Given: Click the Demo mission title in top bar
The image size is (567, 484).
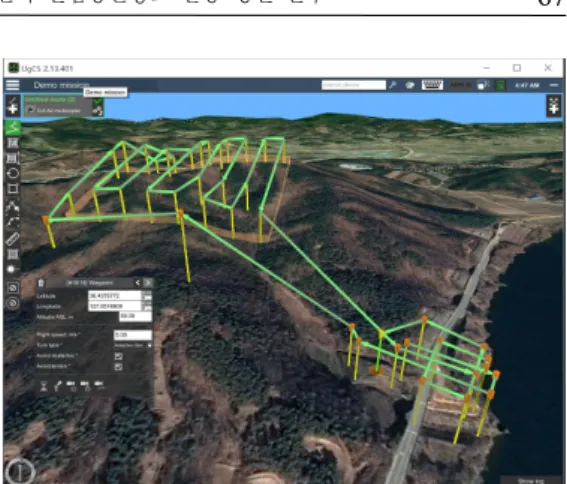Looking at the screenshot, I should [61, 85].
